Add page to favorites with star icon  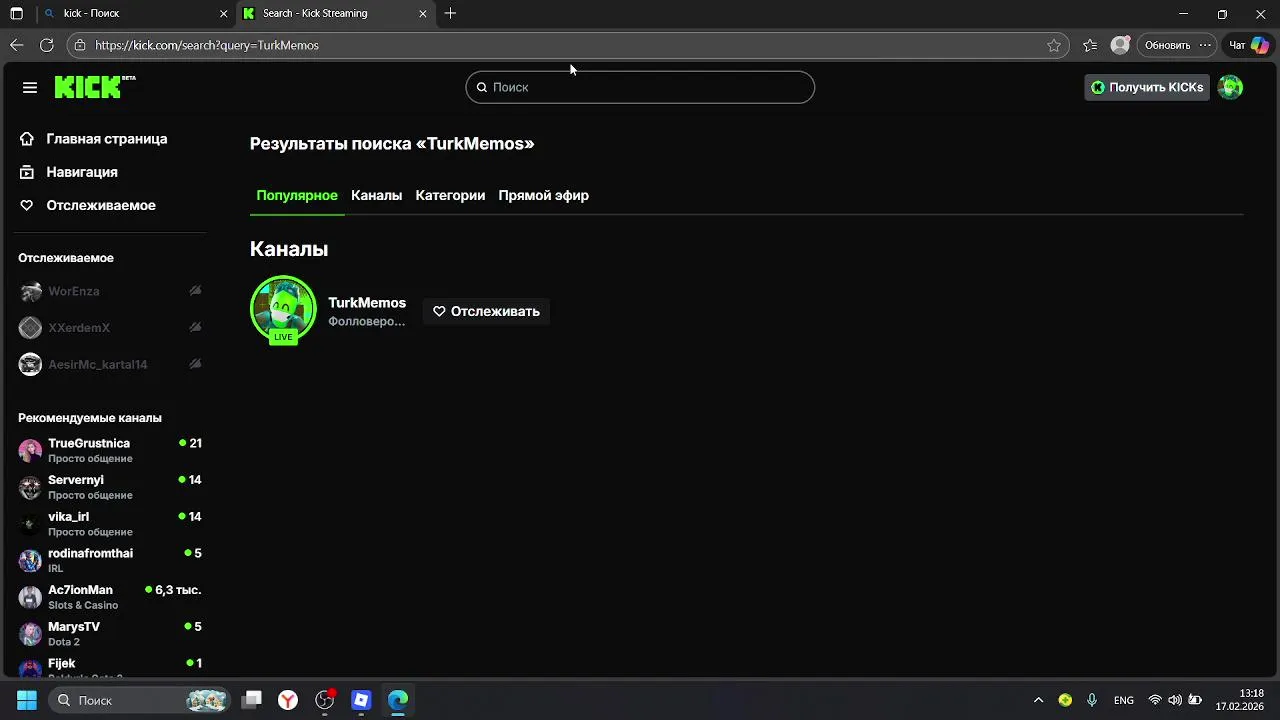click(x=1054, y=45)
